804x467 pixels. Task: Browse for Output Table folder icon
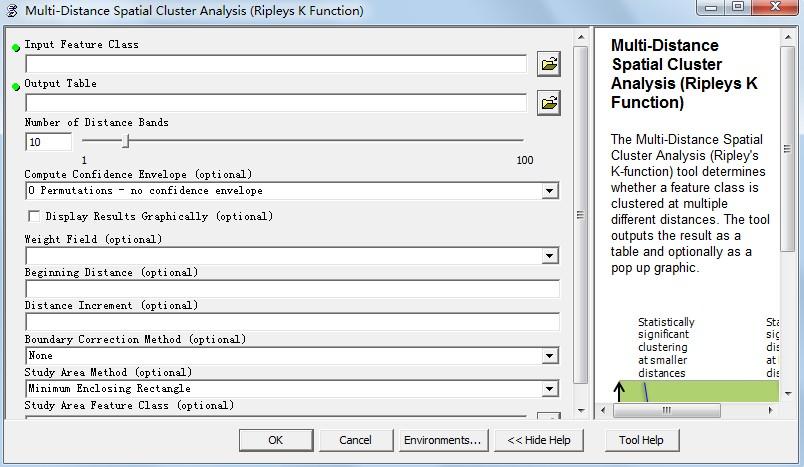pos(548,103)
